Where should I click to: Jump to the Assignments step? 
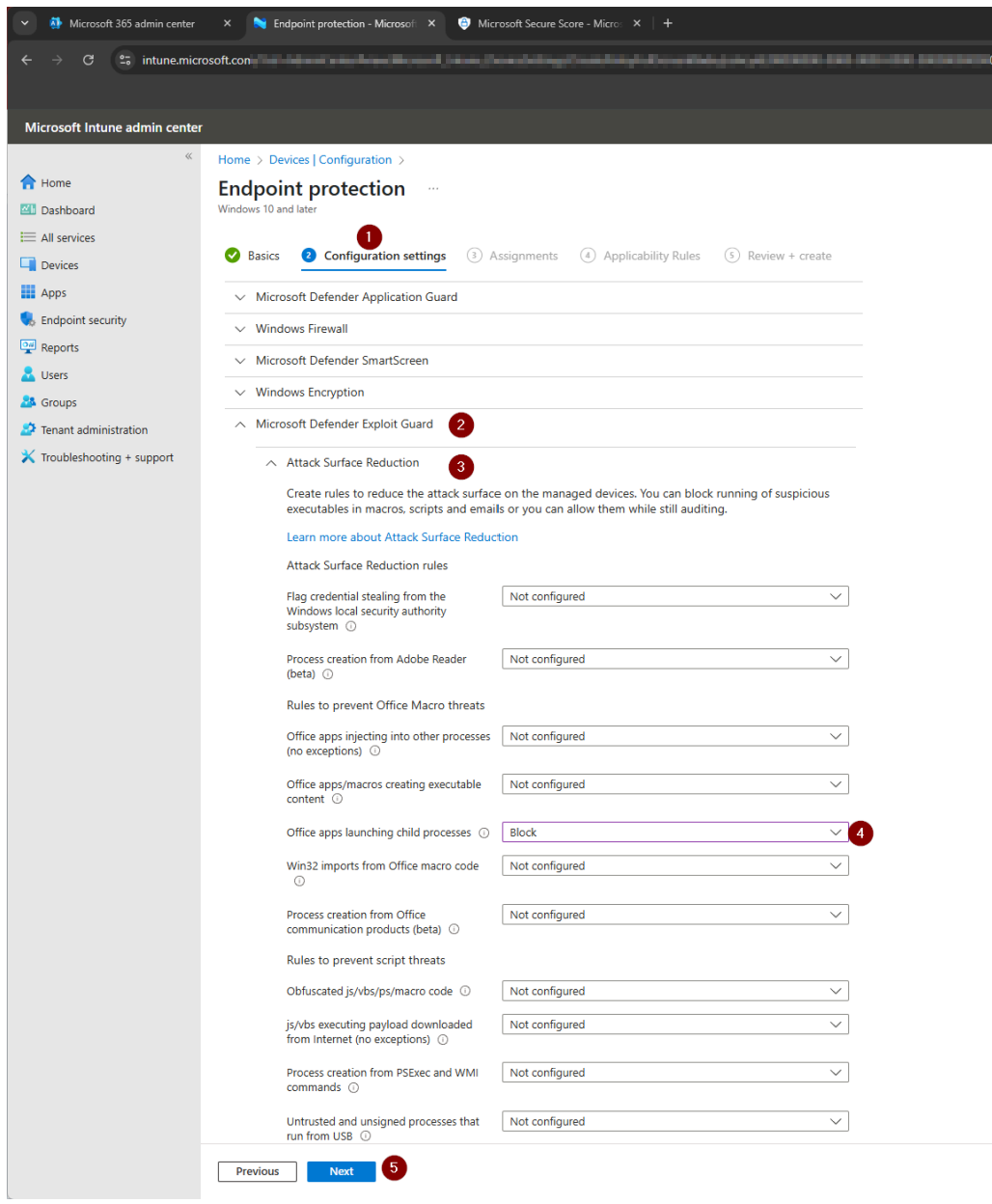click(x=512, y=256)
